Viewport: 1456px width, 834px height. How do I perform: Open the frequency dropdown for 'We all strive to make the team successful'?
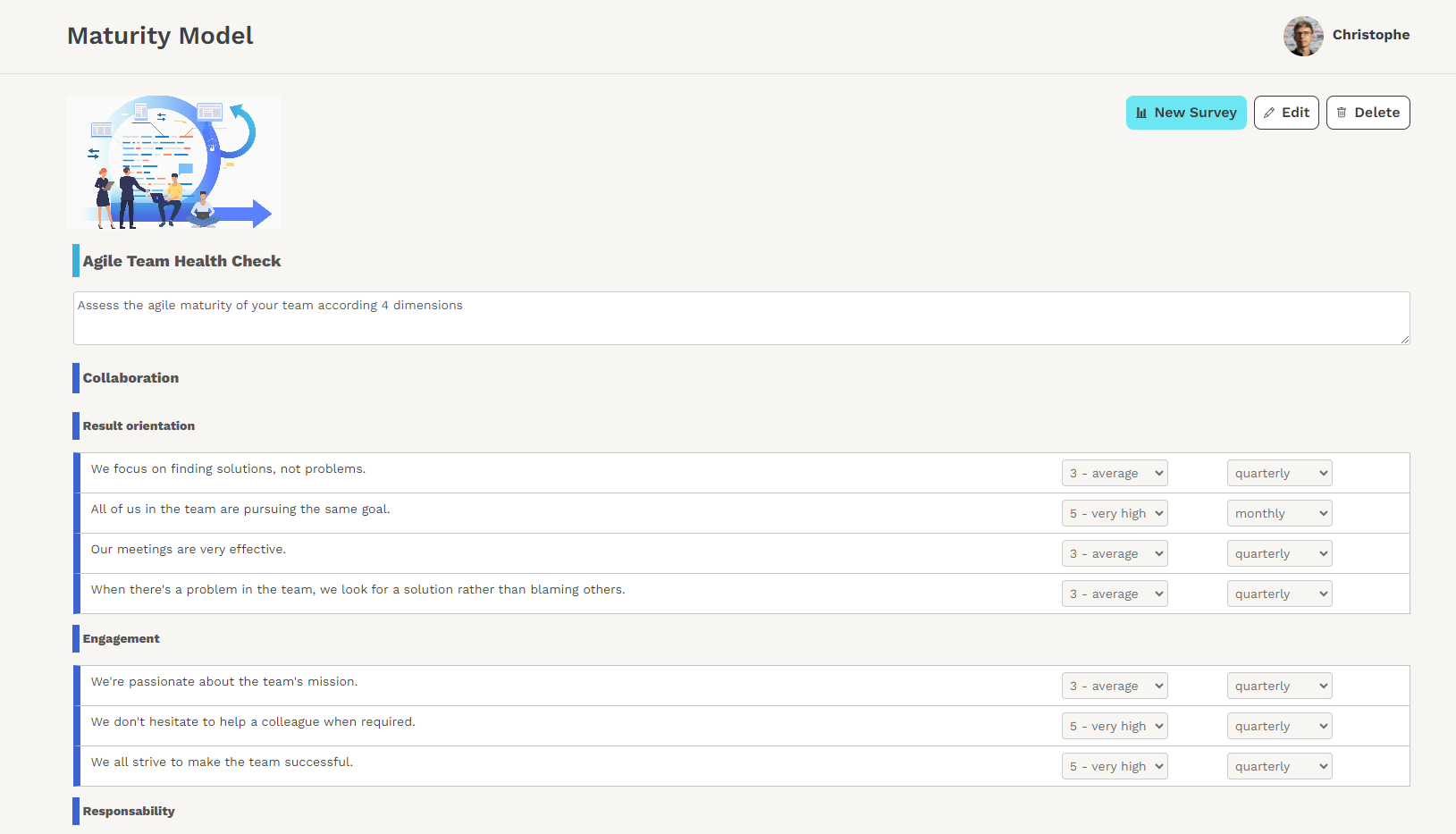(x=1279, y=765)
